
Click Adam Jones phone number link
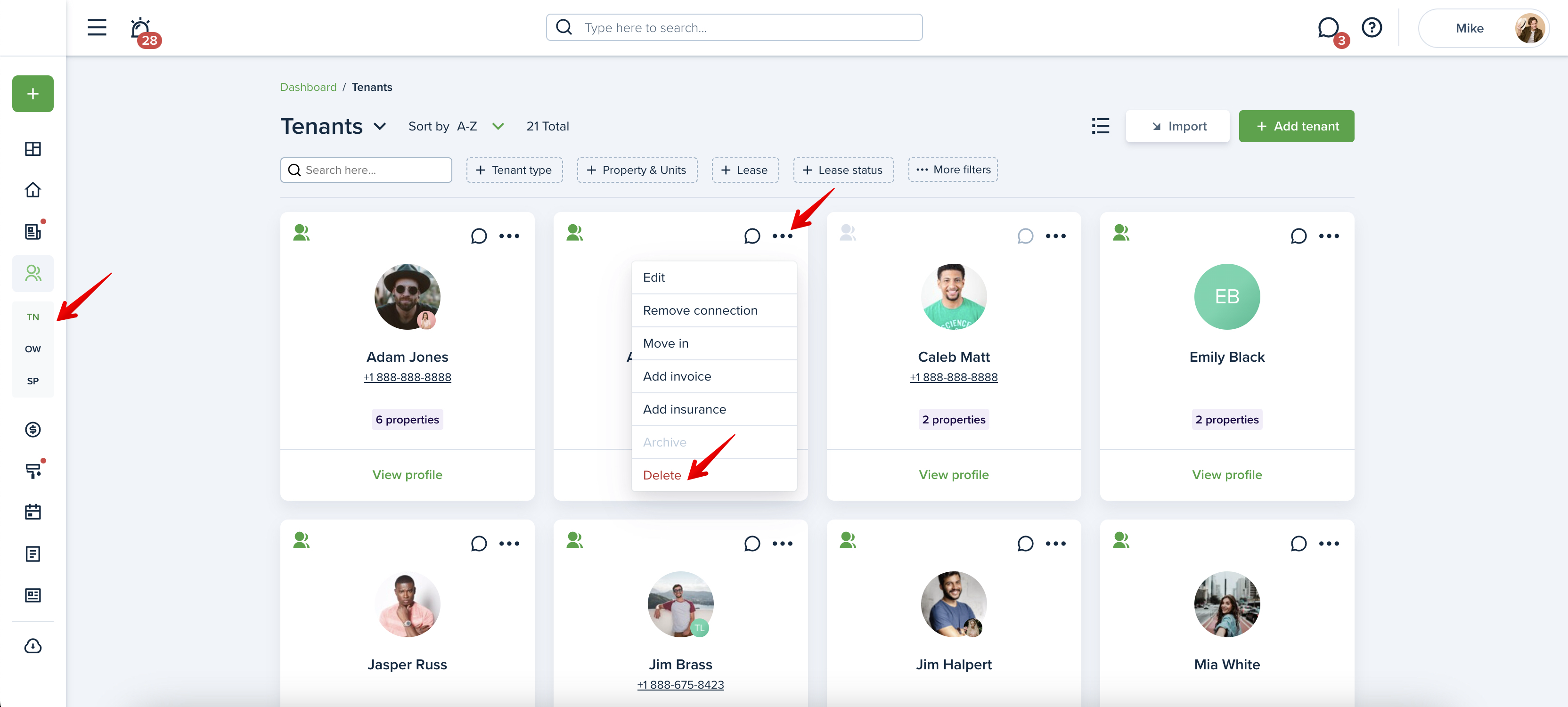pyautogui.click(x=407, y=377)
